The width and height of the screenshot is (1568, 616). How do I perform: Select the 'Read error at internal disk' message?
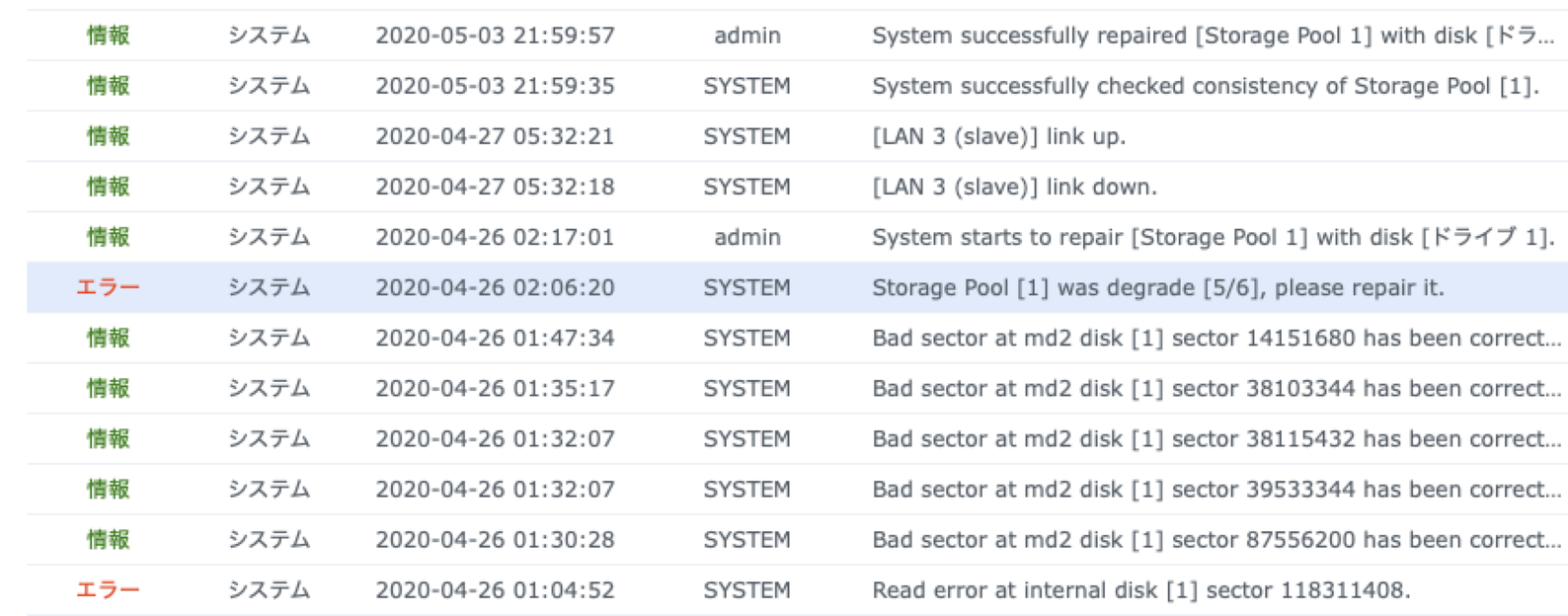[1140, 589]
